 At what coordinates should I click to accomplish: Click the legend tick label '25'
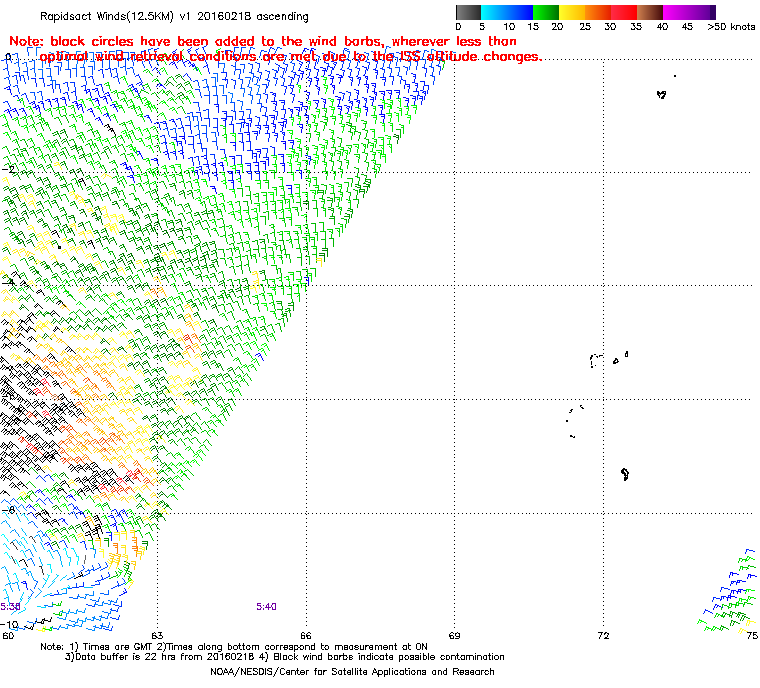click(x=585, y=27)
